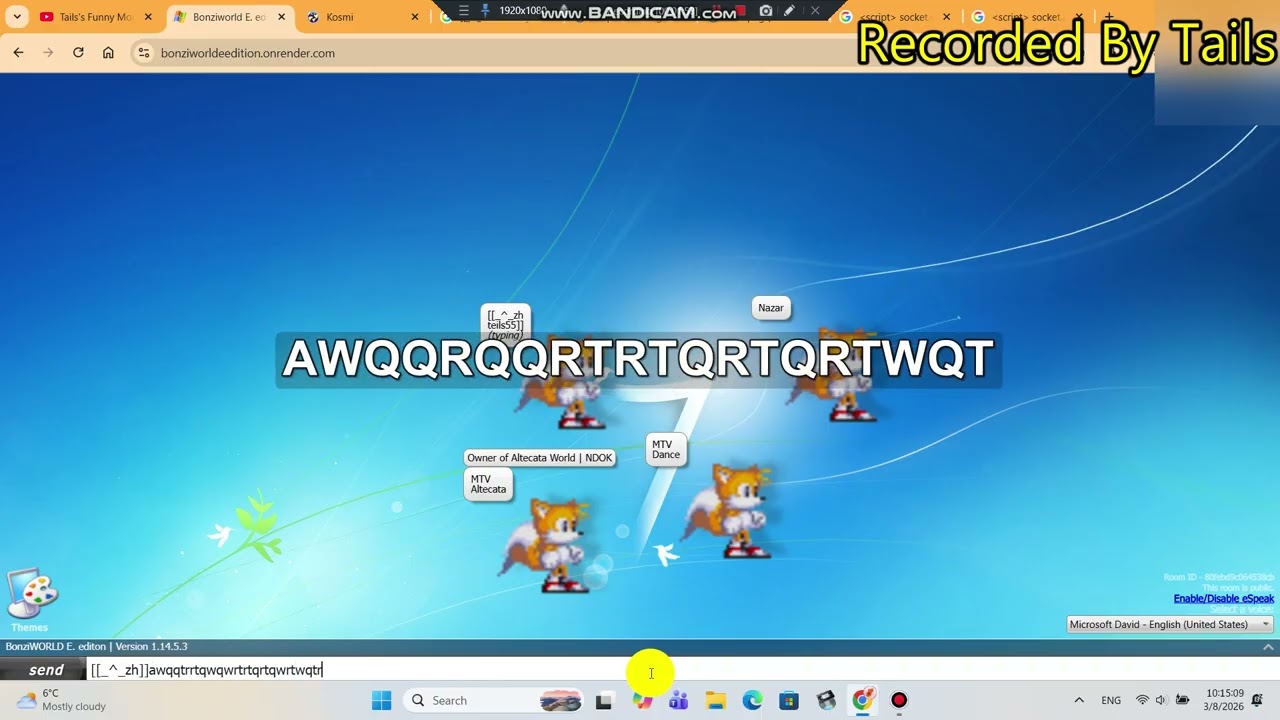Screen dimensions: 1280x720
Task: Collapse the chat bar with the chevron
Action: coord(1268,647)
